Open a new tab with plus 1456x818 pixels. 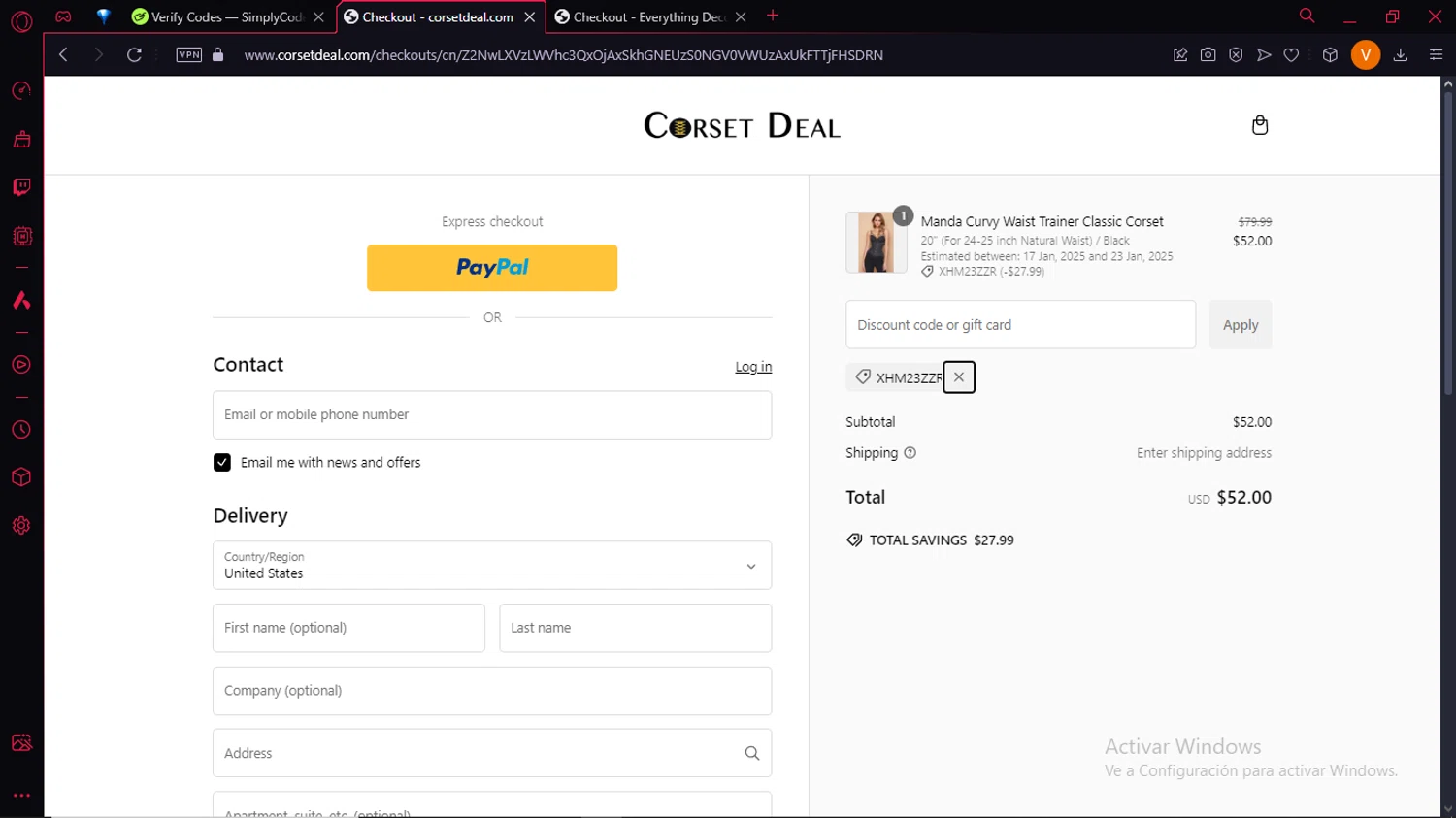(x=773, y=16)
